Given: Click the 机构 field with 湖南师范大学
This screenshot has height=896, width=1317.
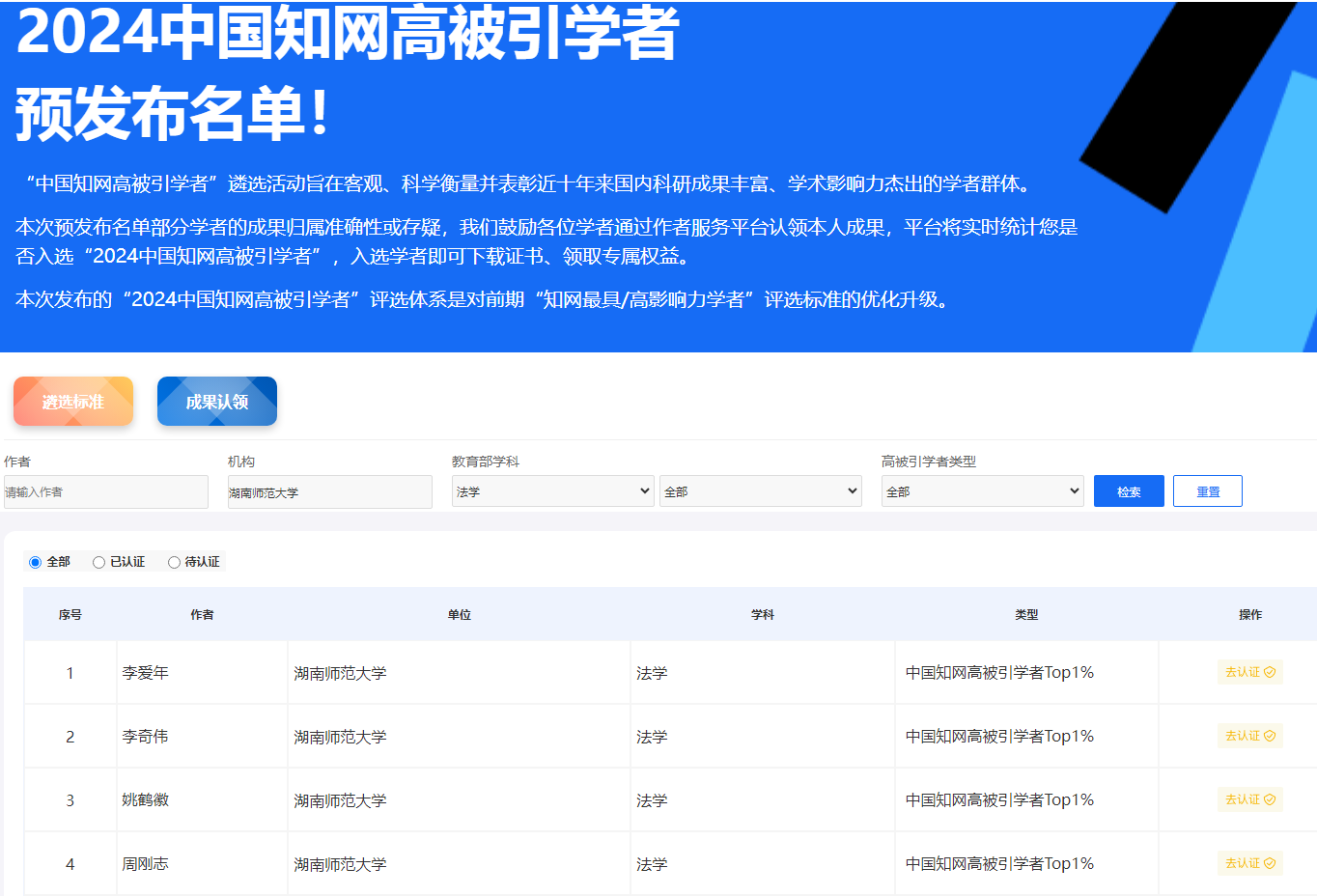Looking at the screenshot, I should (x=329, y=491).
